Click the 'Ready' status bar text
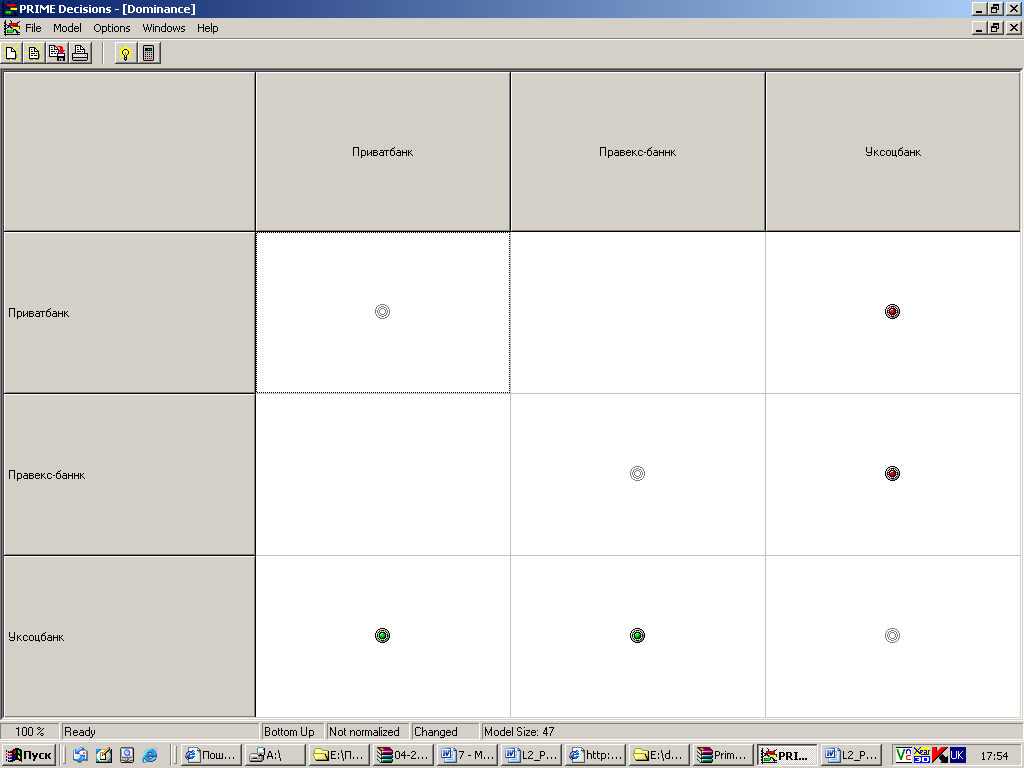1024x768 pixels. pos(80,731)
